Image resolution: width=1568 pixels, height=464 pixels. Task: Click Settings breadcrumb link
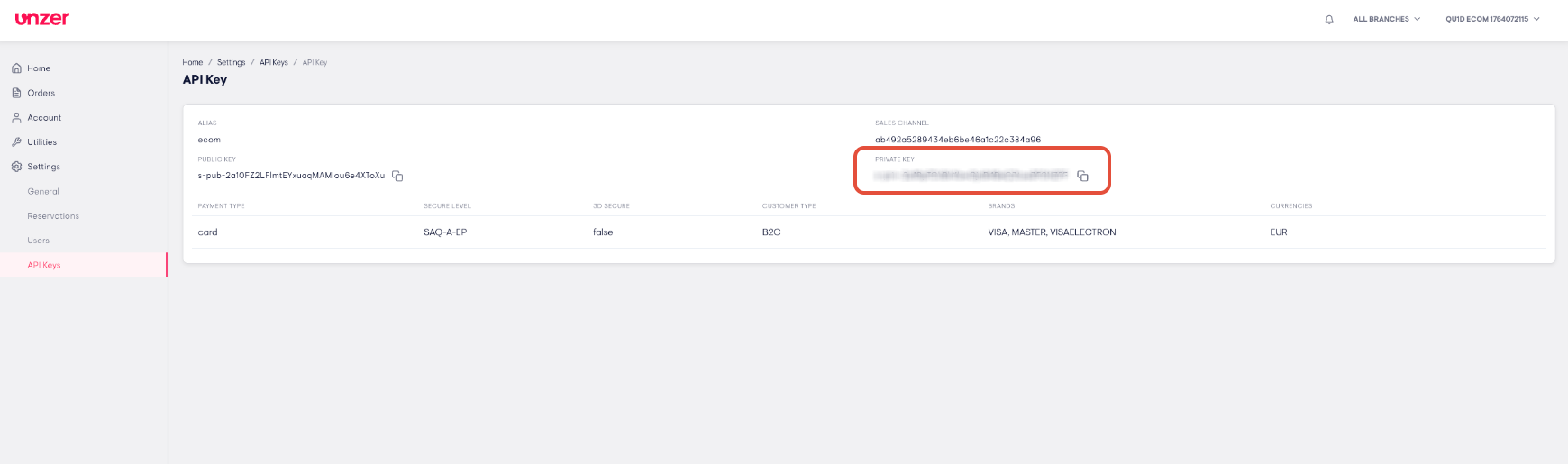coord(231,62)
